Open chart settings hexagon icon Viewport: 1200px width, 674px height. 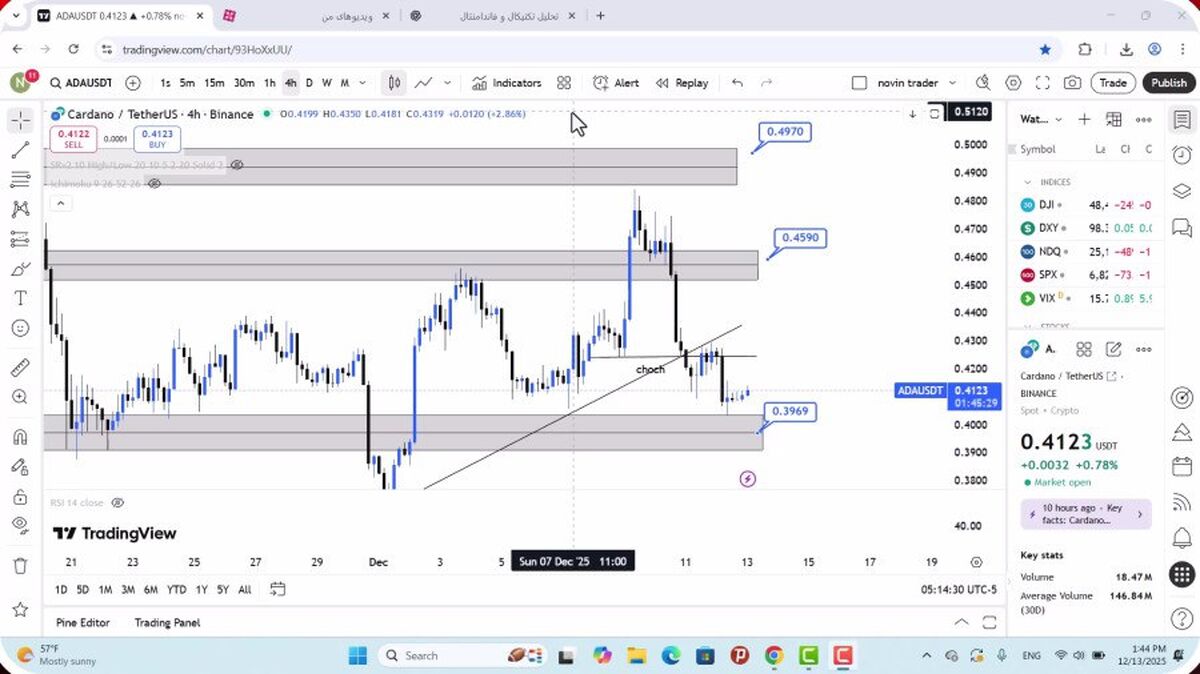1013,83
